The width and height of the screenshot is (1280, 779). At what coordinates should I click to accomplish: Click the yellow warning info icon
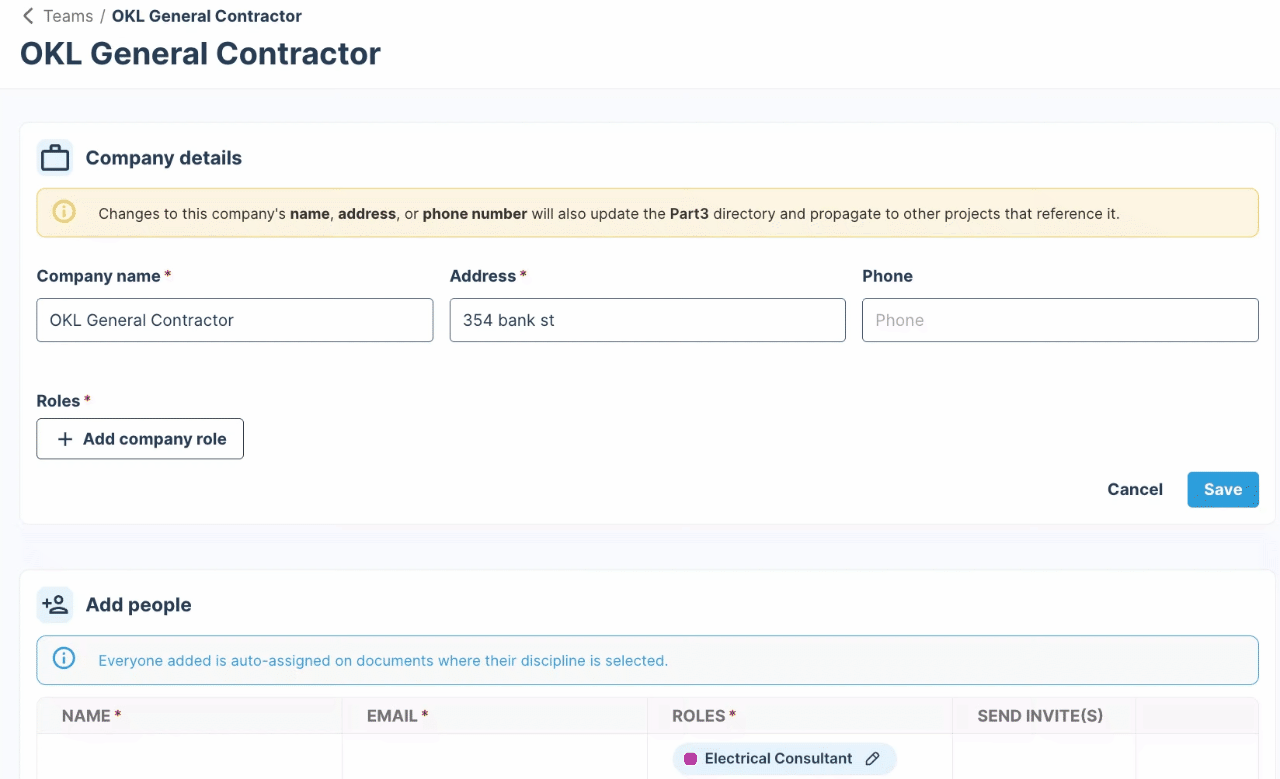64,212
